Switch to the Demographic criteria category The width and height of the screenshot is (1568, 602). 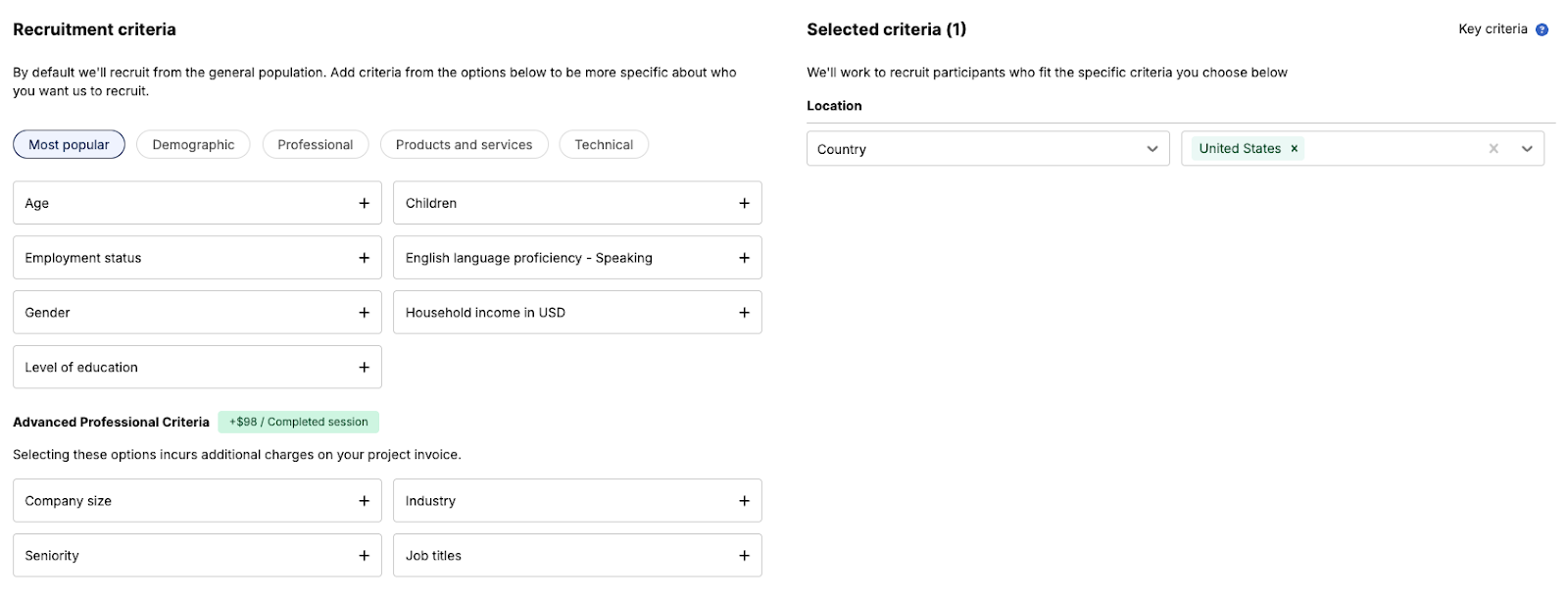(192, 144)
